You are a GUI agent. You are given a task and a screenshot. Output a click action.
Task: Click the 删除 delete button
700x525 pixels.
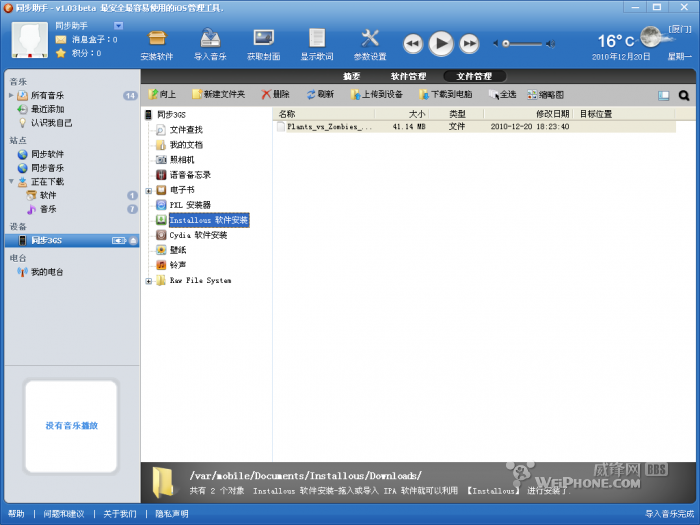point(275,94)
